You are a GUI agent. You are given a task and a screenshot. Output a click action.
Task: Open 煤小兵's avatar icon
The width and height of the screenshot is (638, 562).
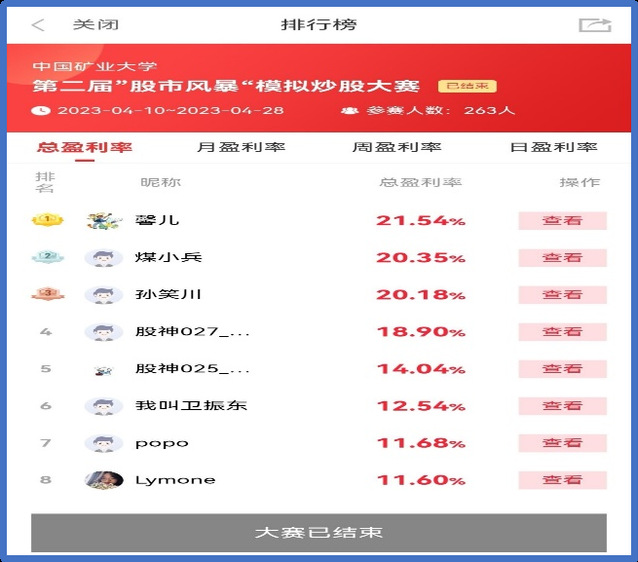103,257
